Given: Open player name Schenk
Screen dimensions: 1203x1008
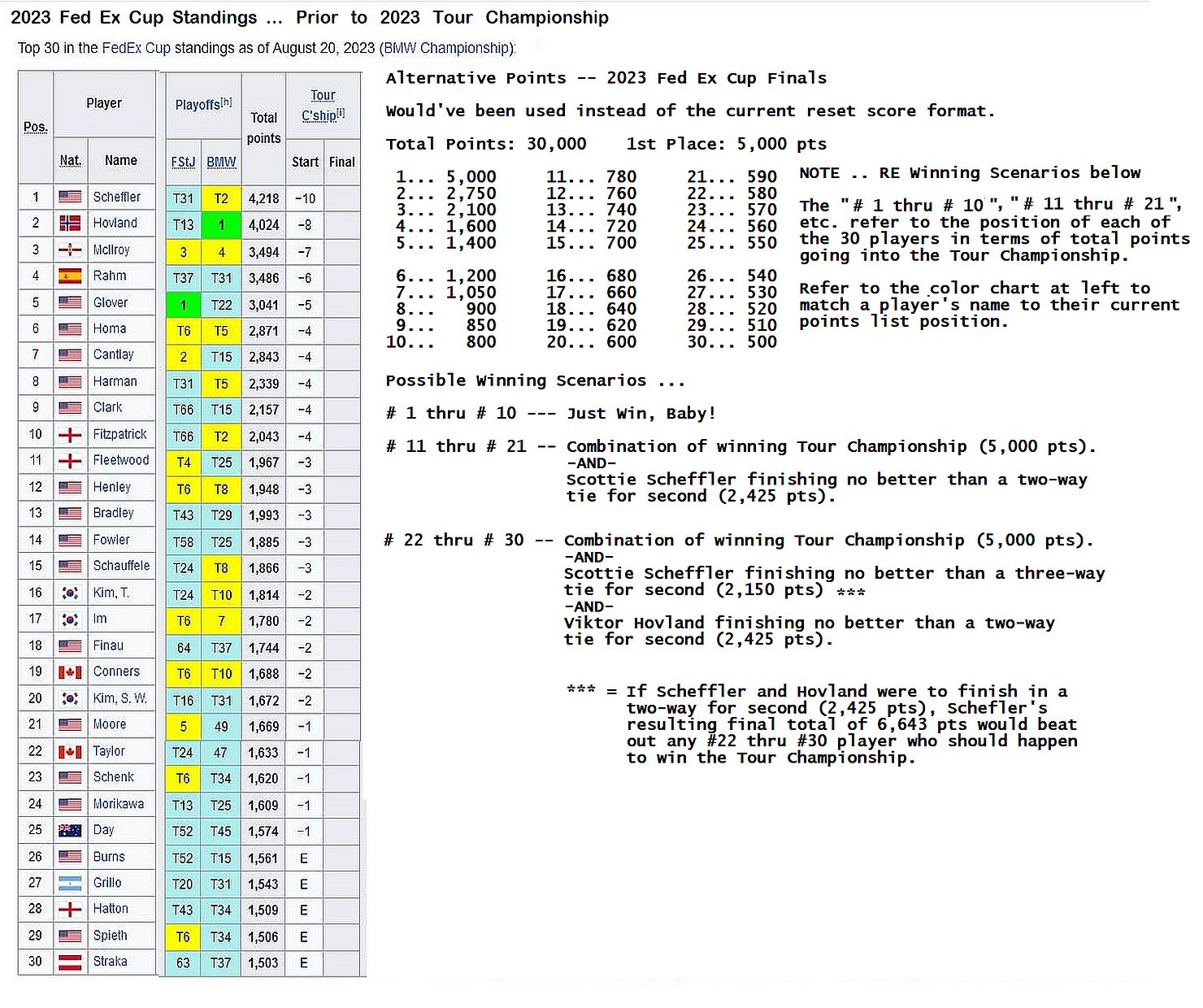Looking at the screenshot, I should pyautogui.click(x=113, y=777).
